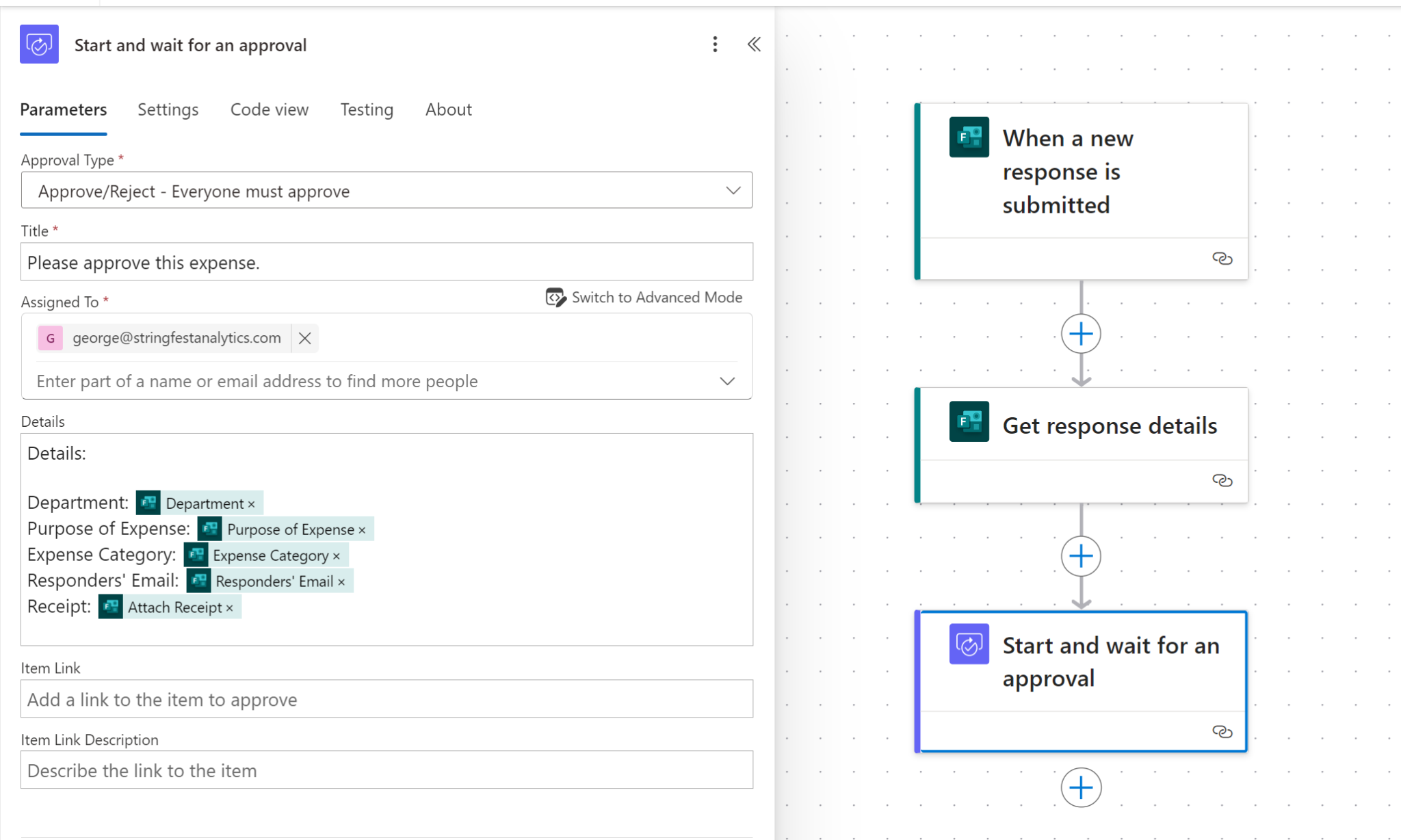The width and height of the screenshot is (1401, 840).
Task: Expand the Approval Type dropdown
Action: point(733,191)
